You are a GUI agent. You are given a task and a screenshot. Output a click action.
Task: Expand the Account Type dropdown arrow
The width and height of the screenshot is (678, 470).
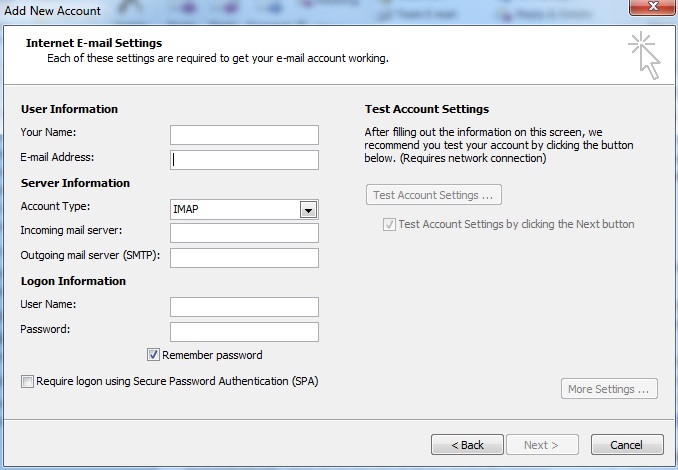tap(308, 210)
